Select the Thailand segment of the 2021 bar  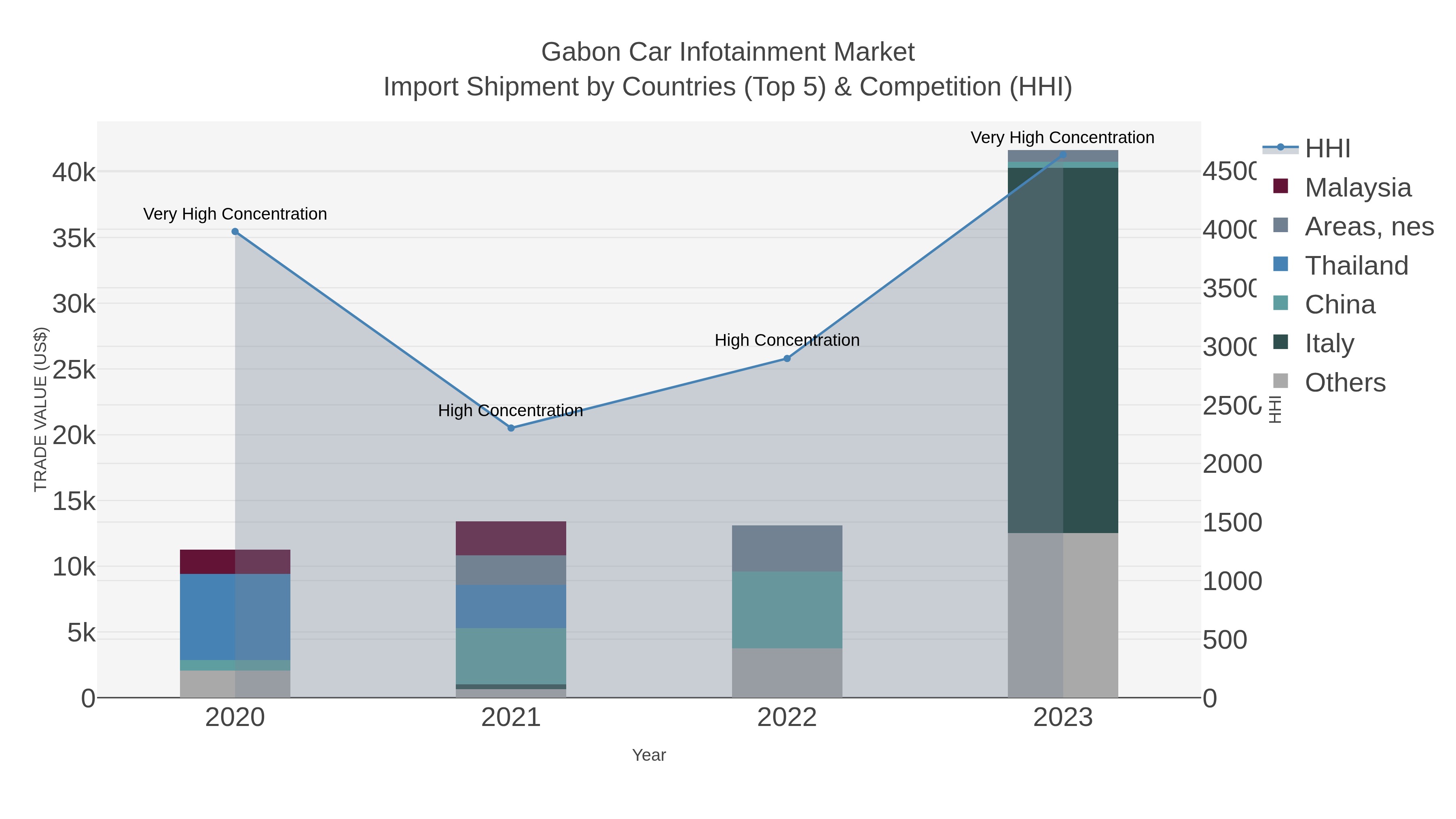point(511,607)
